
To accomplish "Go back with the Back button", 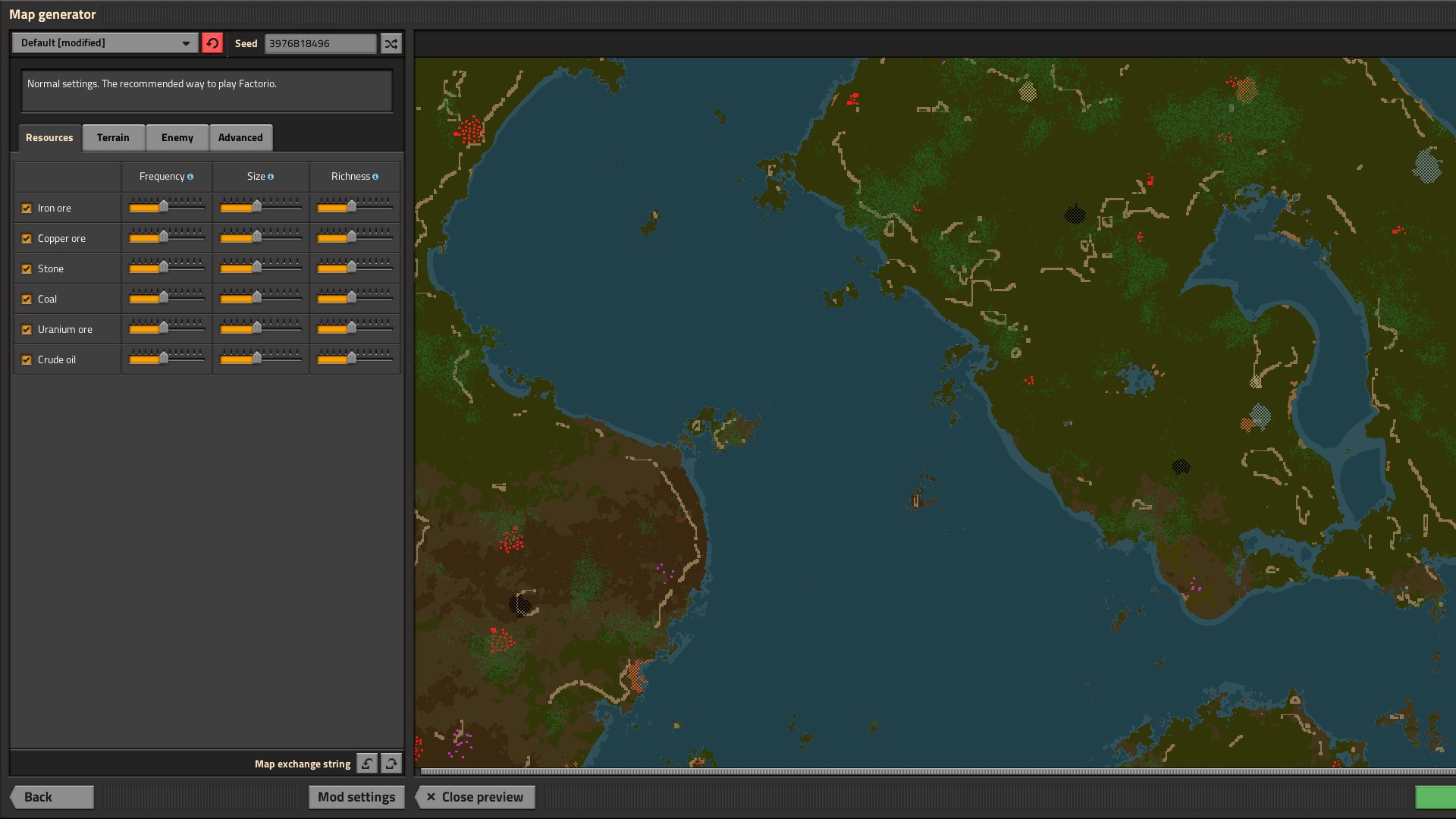I will pos(52,797).
